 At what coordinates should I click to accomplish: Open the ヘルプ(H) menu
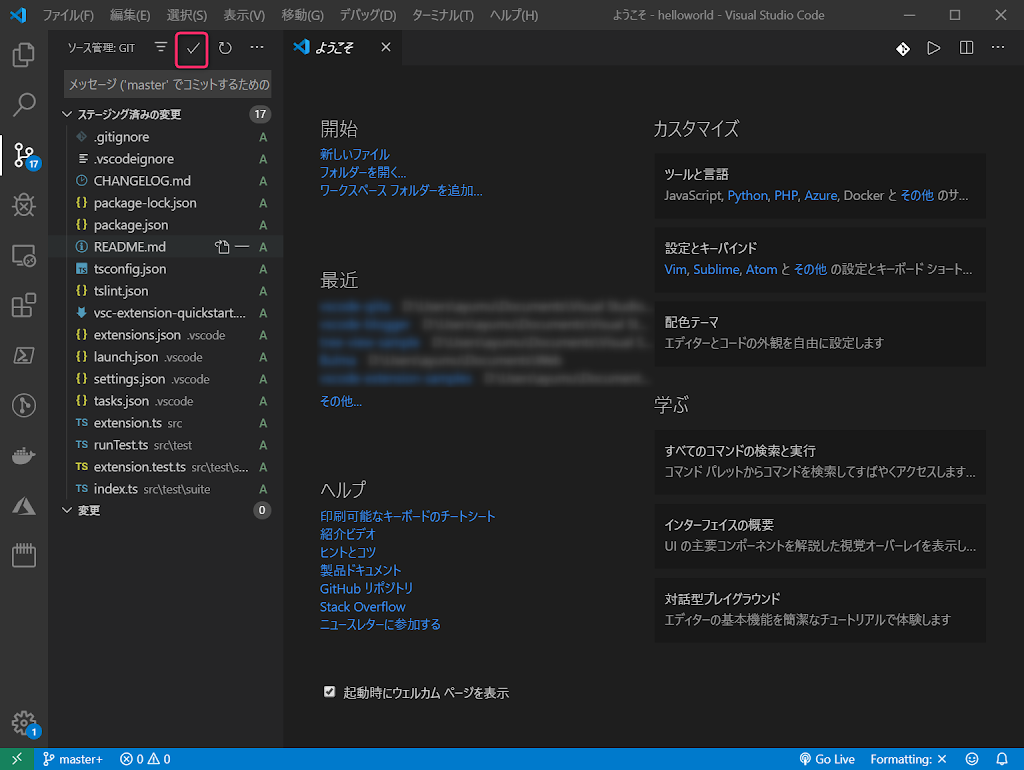[x=514, y=15]
